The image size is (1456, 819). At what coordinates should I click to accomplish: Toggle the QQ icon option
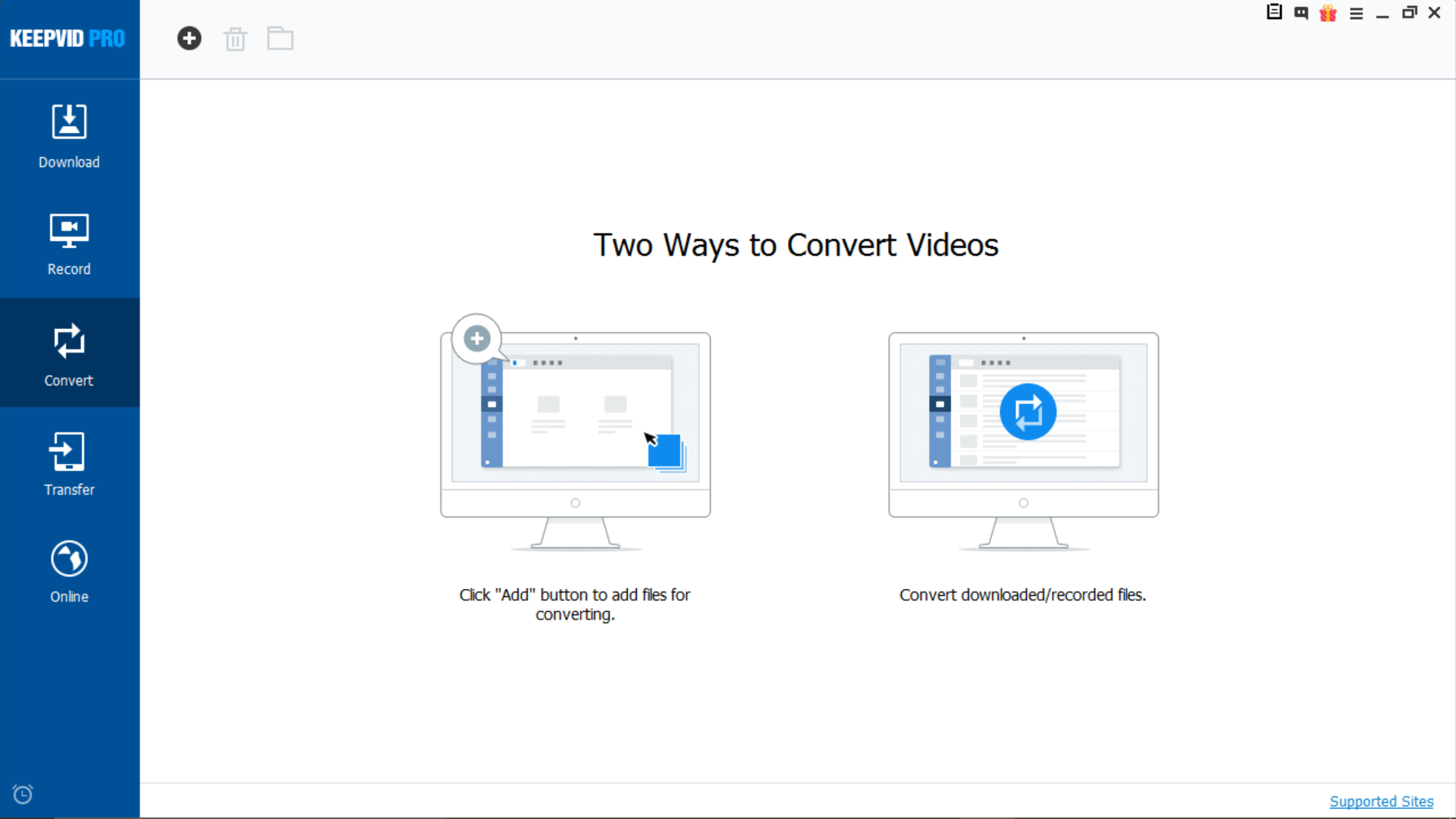tap(1301, 13)
